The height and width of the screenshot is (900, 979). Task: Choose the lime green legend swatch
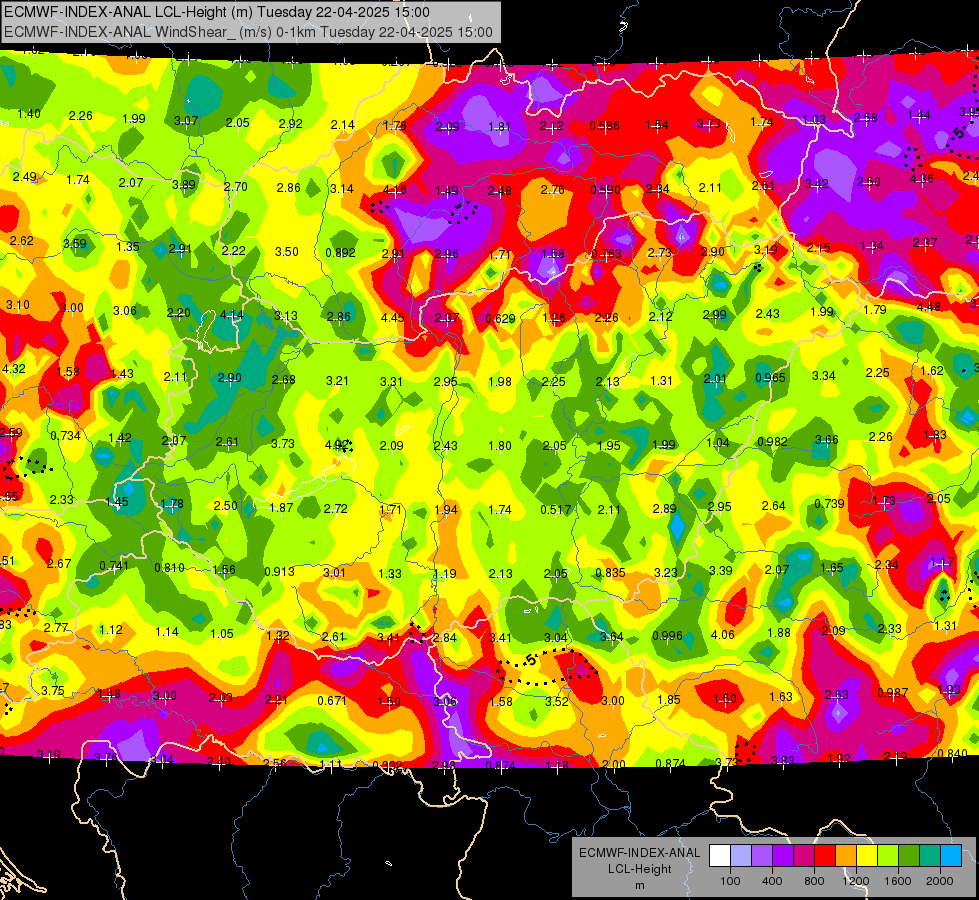pos(888,856)
